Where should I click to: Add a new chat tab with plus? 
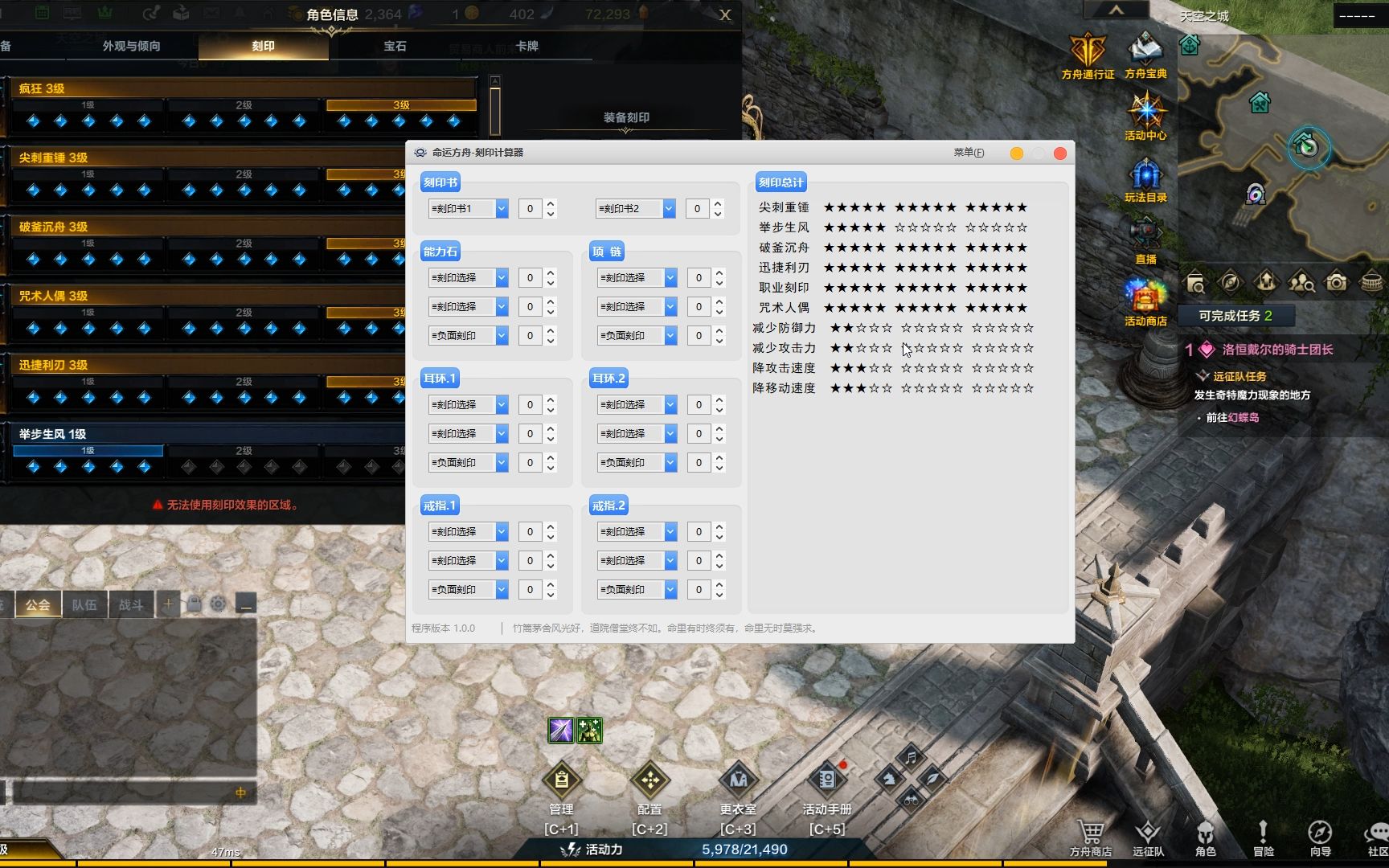168,604
